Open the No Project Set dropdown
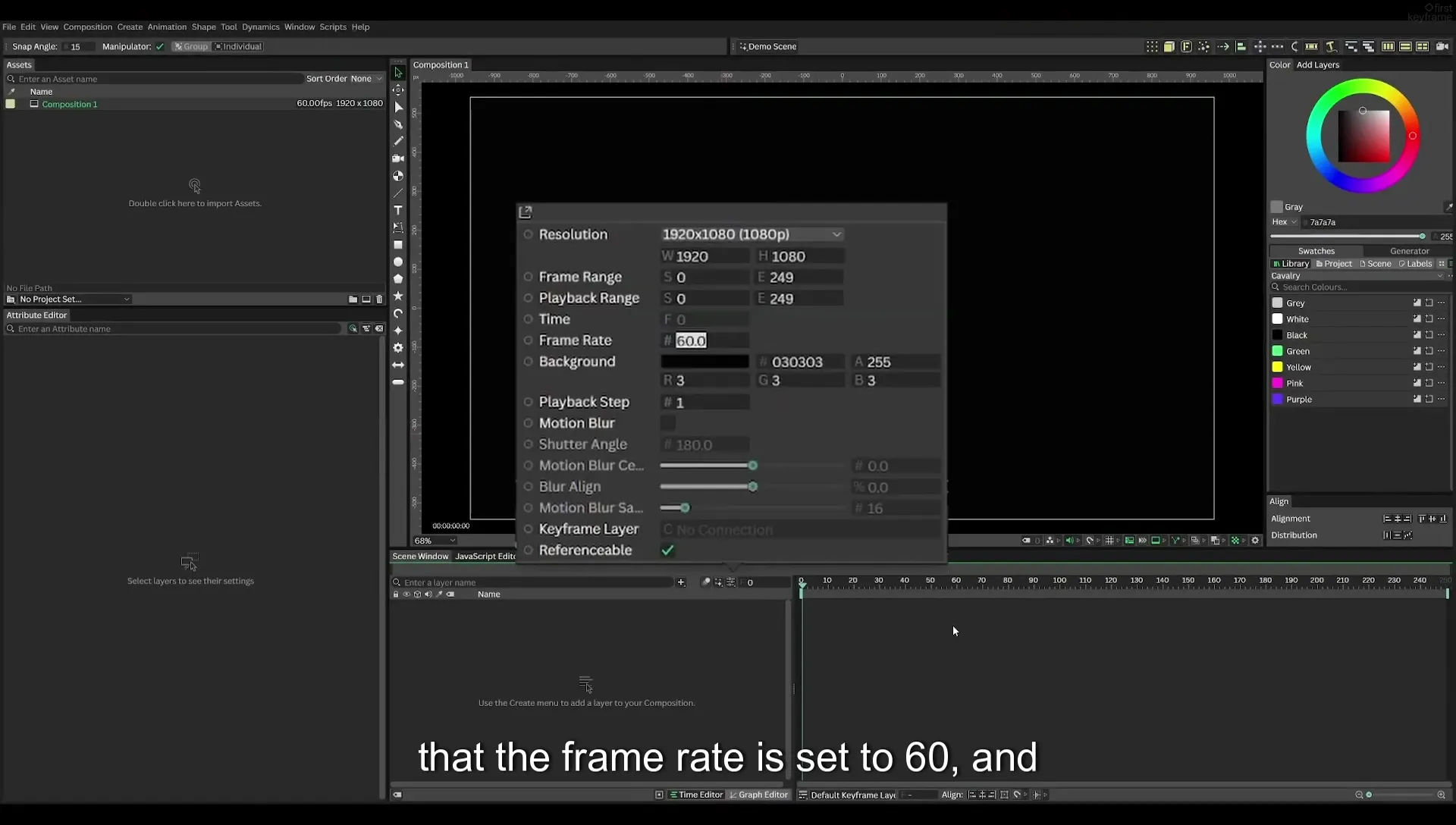 pyautogui.click(x=74, y=300)
